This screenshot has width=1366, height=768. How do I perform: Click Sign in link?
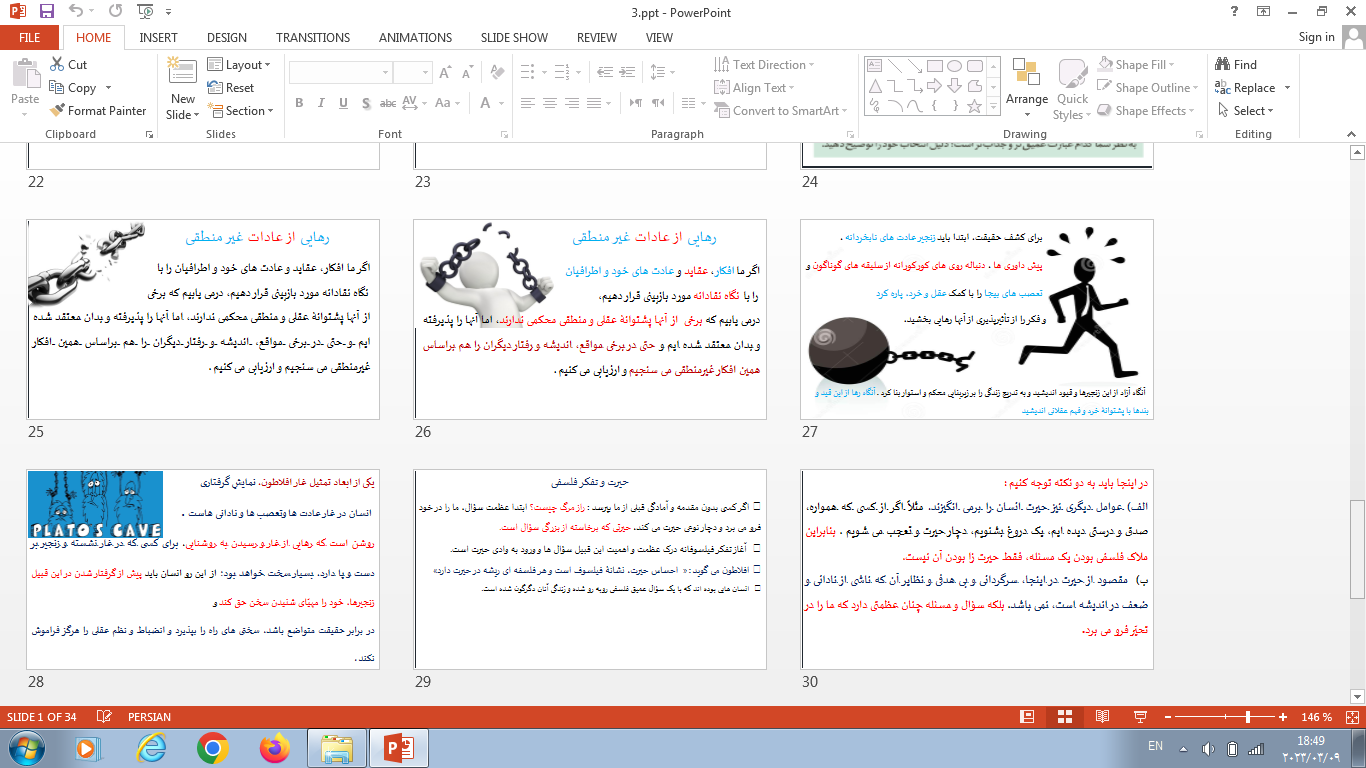1316,37
